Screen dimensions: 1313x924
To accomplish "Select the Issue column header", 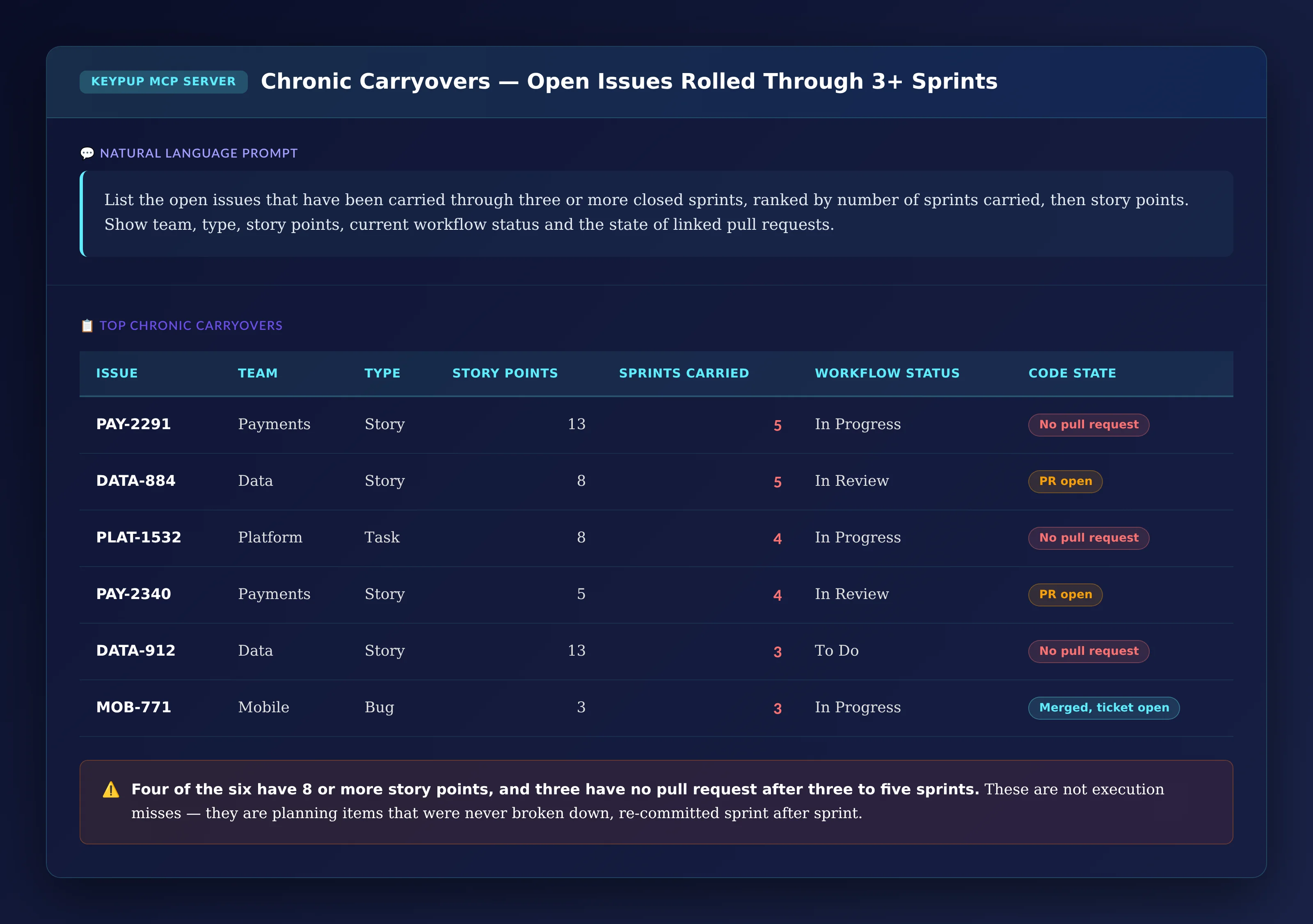I will [117, 373].
